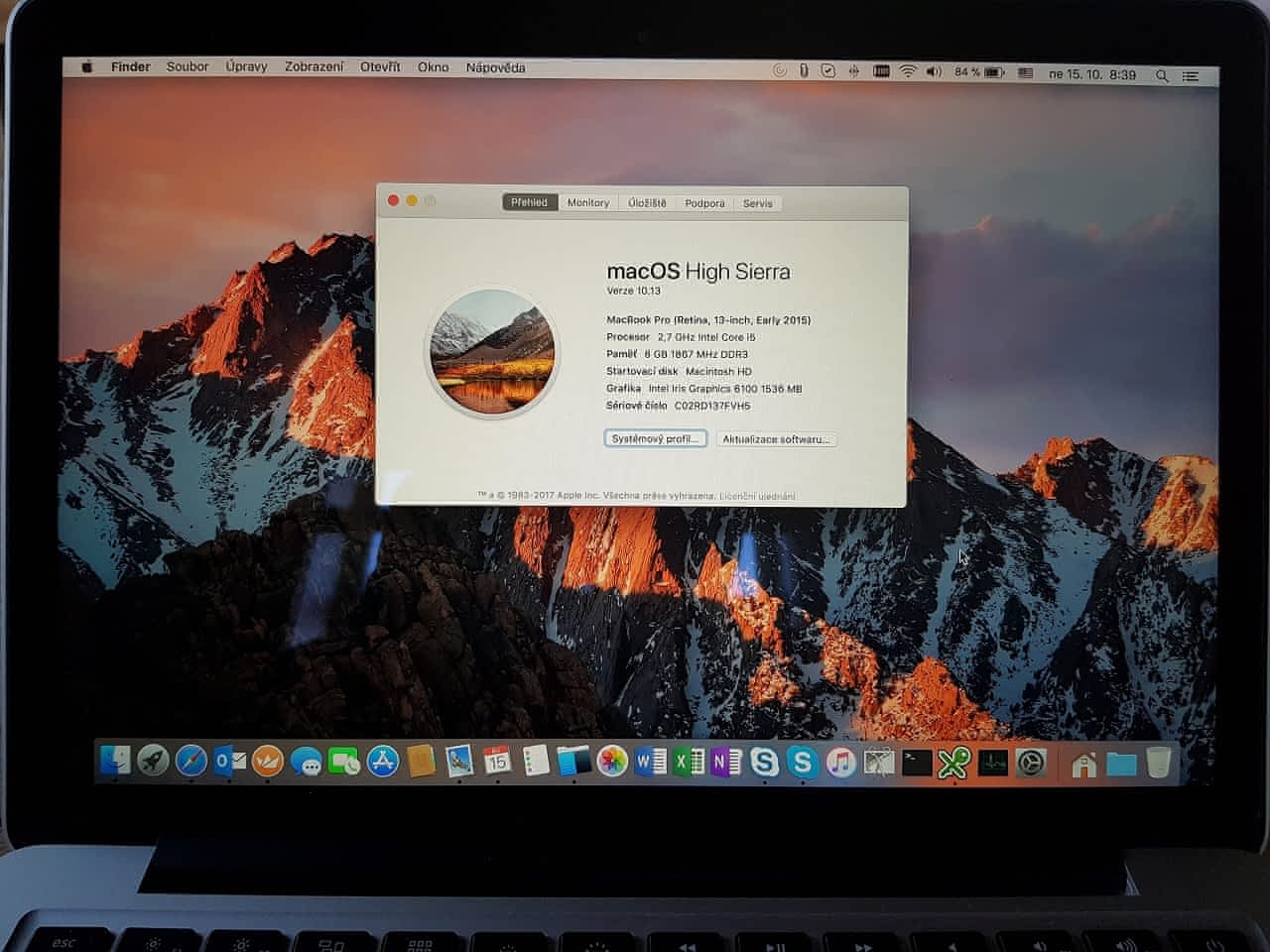Open Terminal from the Dock
This screenshot has height=952, width=1270.
(x=917, y=762)
